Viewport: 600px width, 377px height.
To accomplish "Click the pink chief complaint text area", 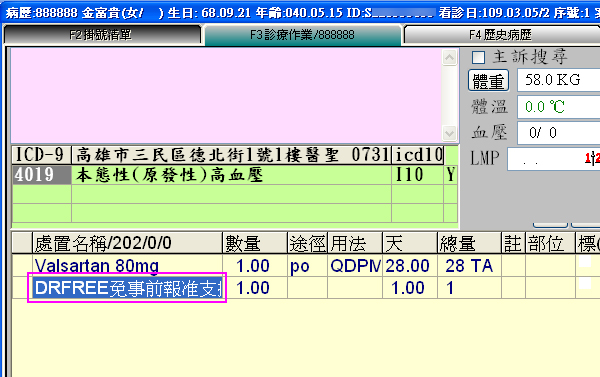I will click(x=227, y=96).
